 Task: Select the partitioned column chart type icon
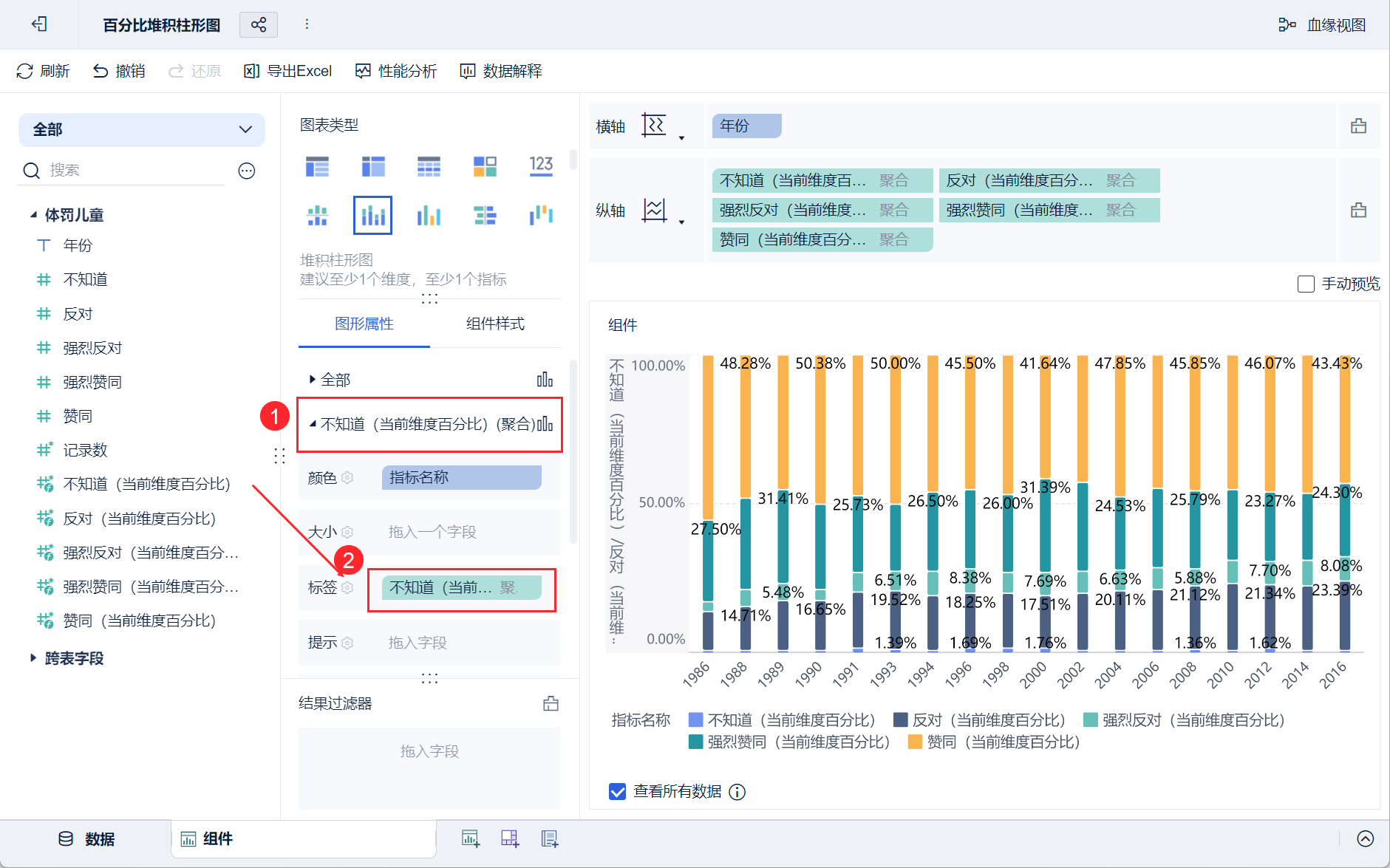pyautogui.click(x=317, y=215)
